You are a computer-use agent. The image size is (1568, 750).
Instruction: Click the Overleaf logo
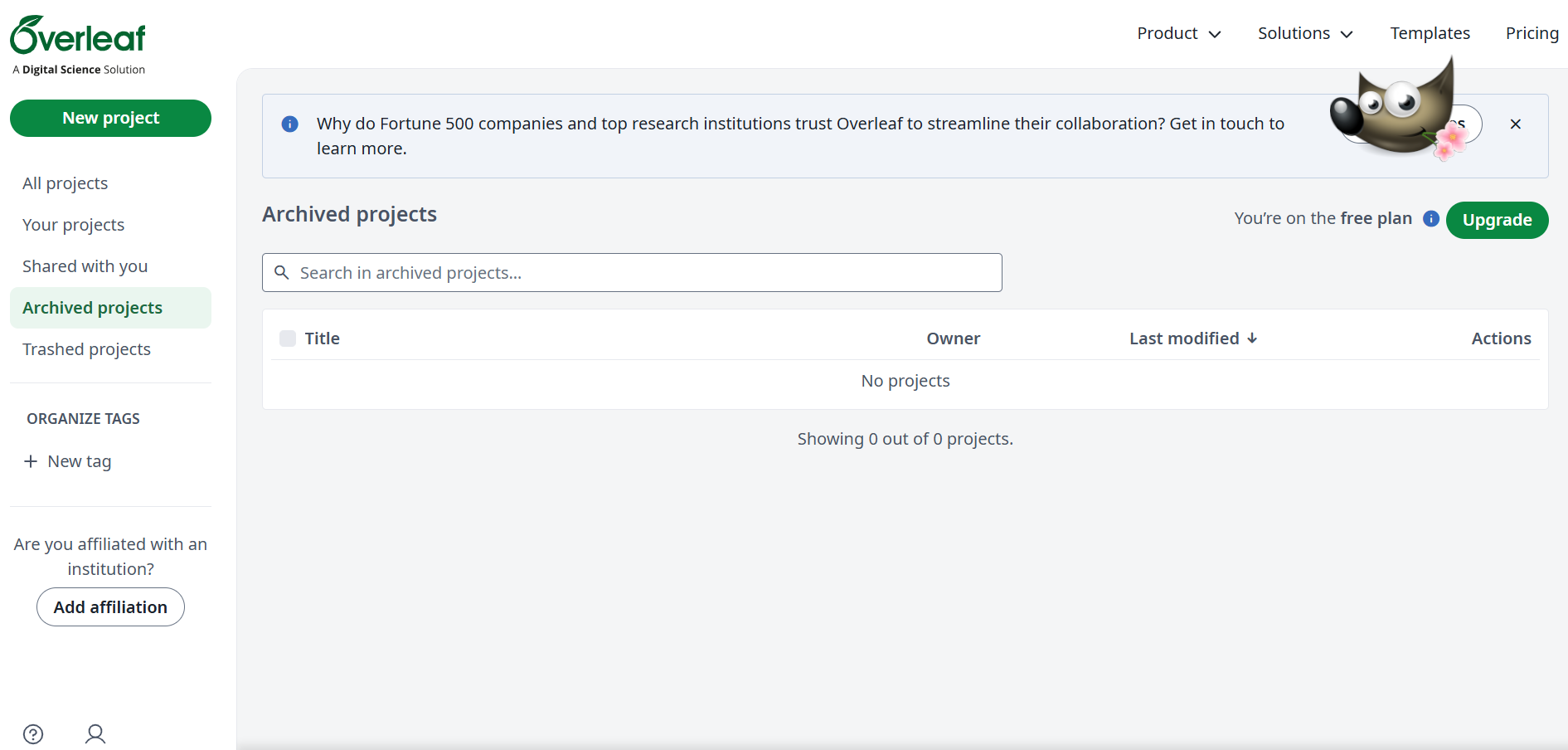pyautogui.click(x=78, y=36)
